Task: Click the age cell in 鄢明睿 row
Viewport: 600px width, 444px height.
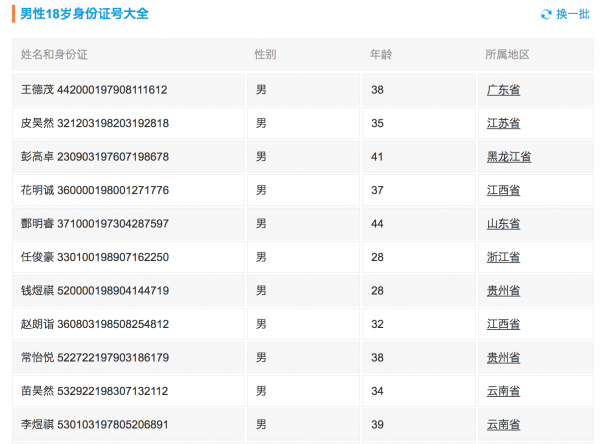Action: (378, 224)
